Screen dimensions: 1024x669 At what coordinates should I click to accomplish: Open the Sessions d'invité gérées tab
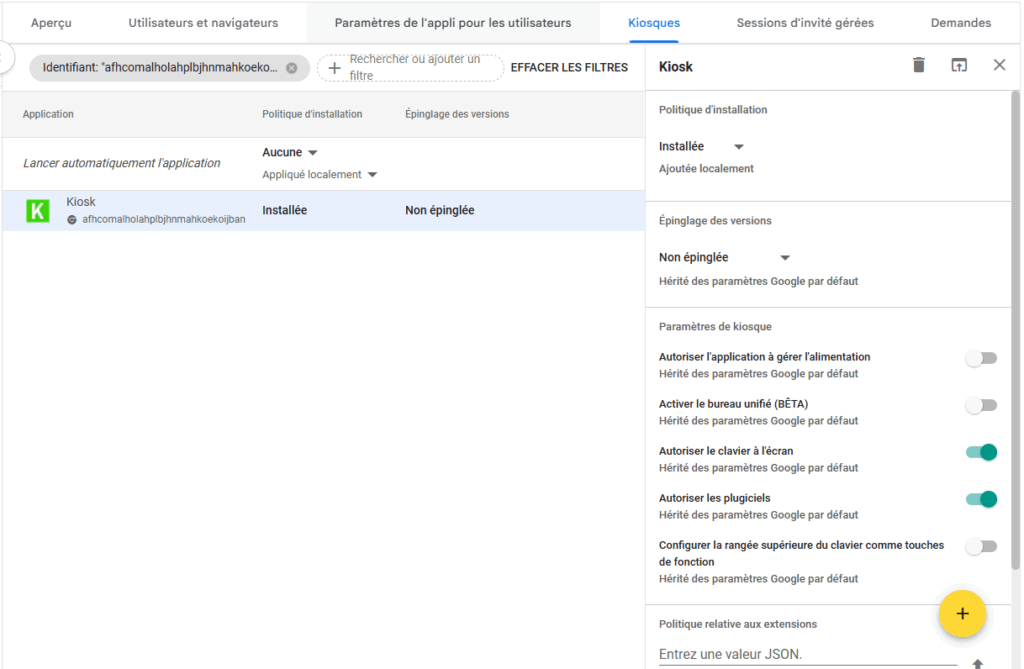click(x=804, y=23)
